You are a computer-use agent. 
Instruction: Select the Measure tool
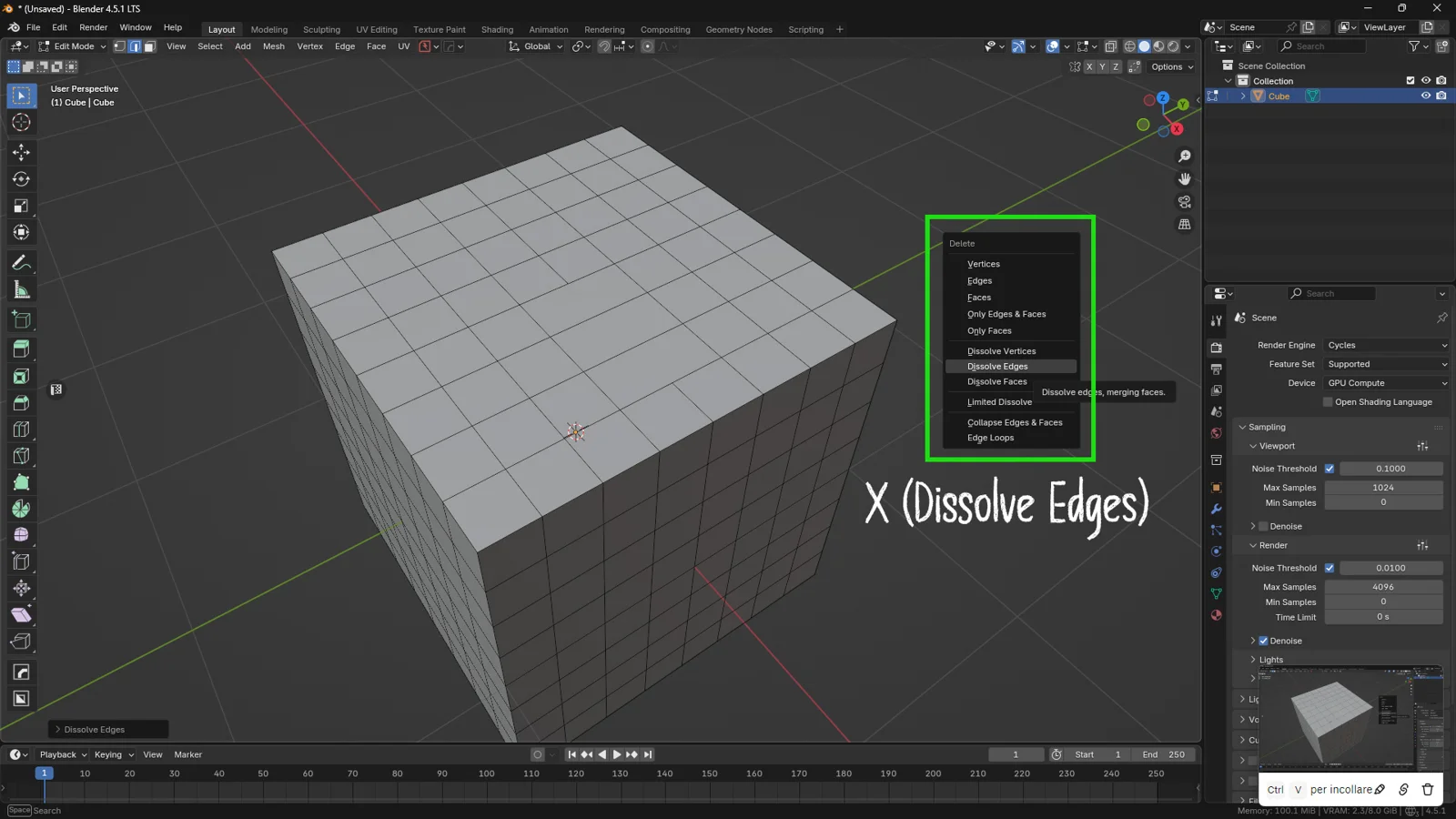(21, 290)
